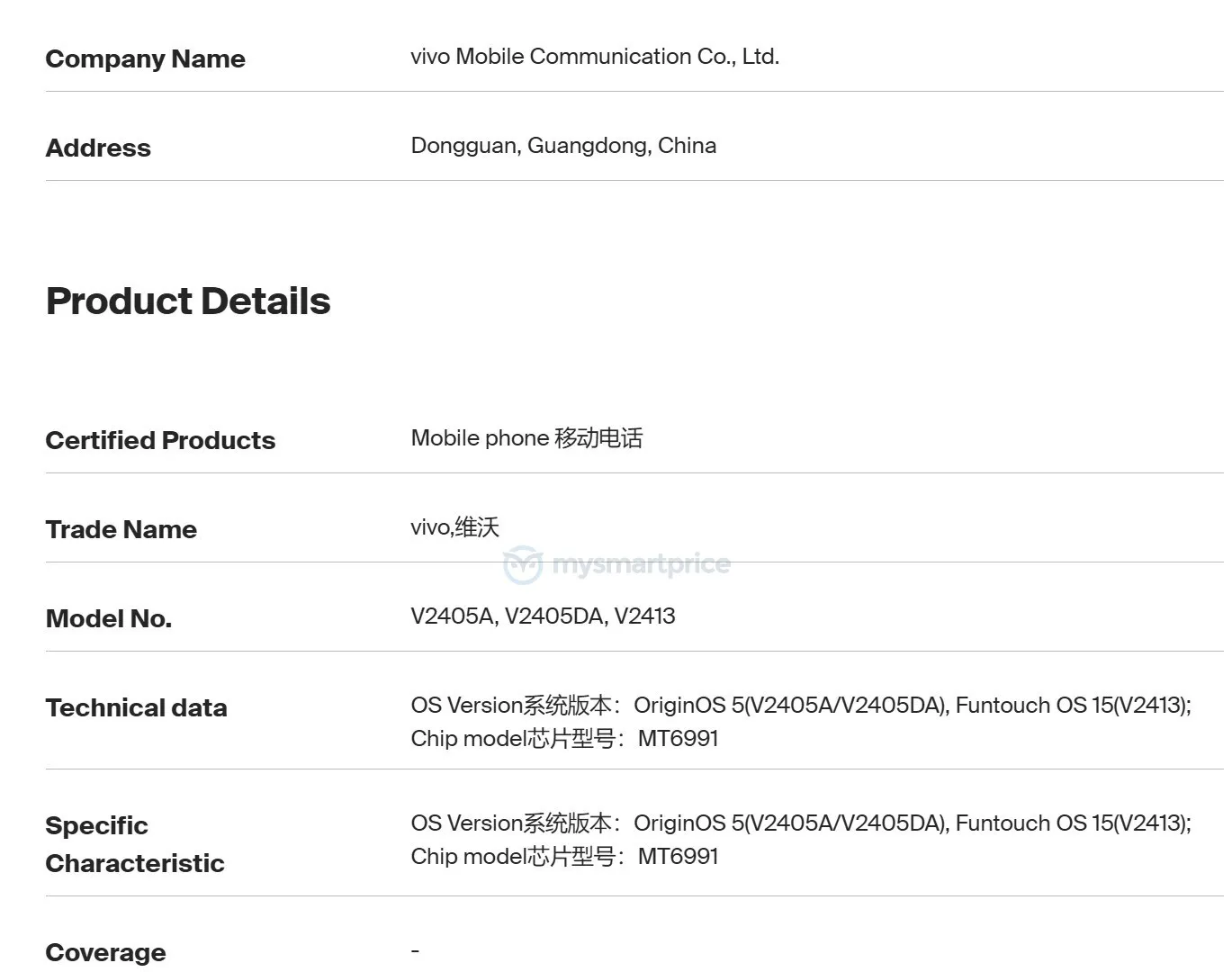The width and height of the screenshot is (1232, 972).
Task: Click the Mobile phone 移动电话 value
Action: pos(526,438)
